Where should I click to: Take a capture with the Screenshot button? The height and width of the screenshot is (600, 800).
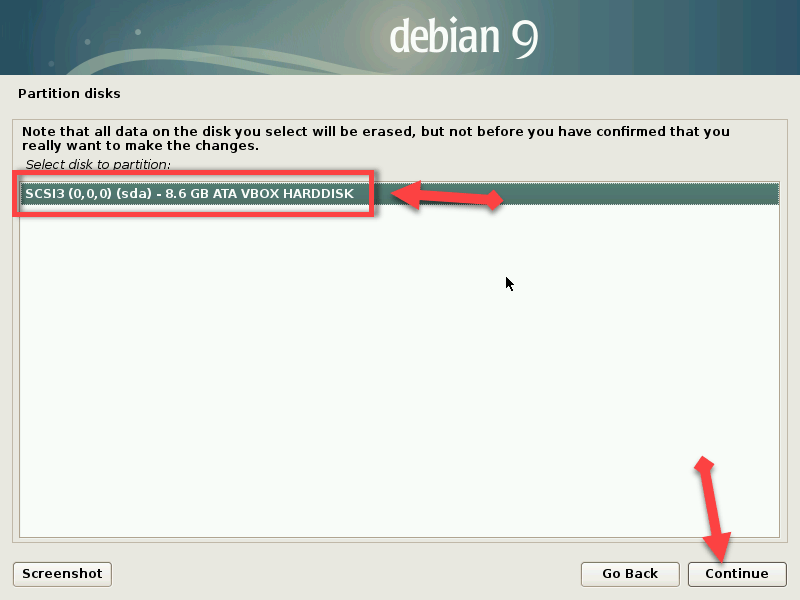click(62, 574)
